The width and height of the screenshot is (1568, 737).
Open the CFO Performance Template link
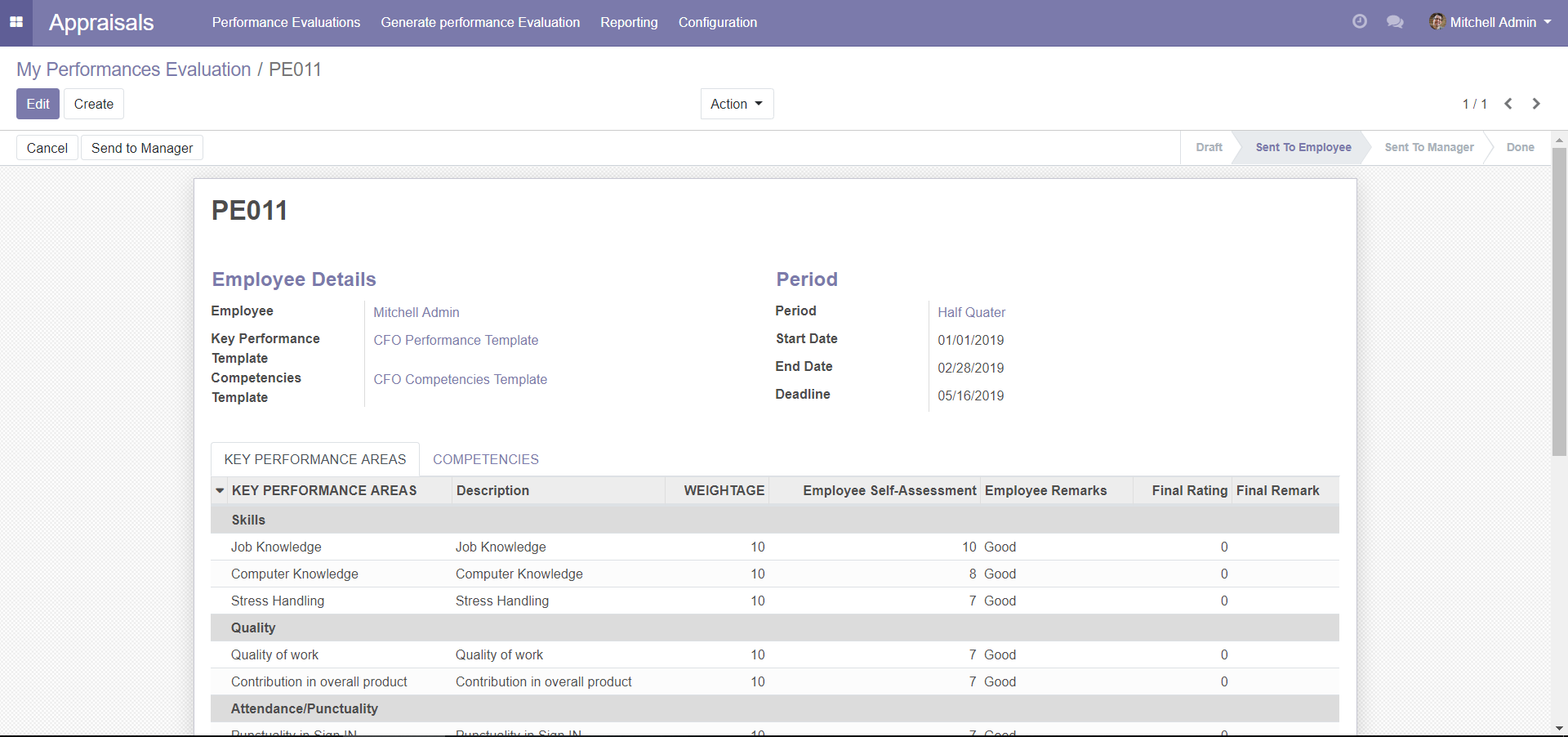point(456,340)
